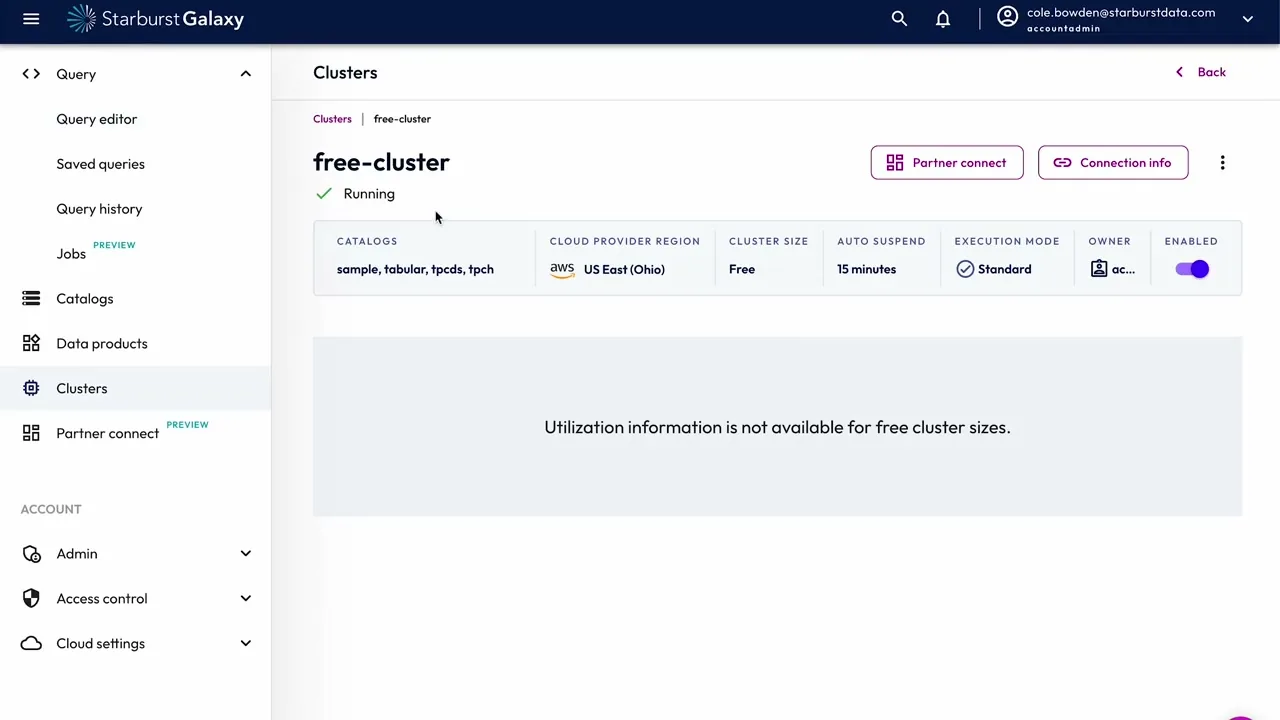1280x720 pixels.
Task: Click the AWS logo in region column
Action: (562, 269)
